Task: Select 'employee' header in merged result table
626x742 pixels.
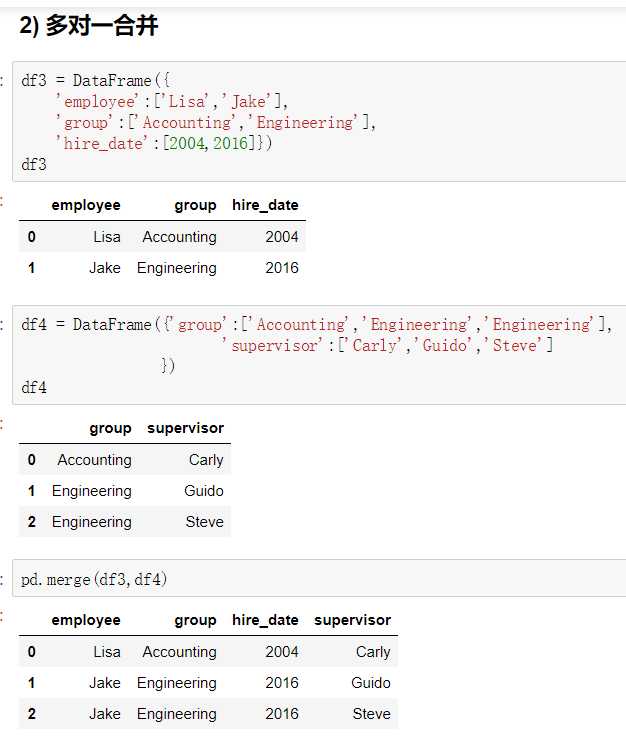Action: coord(86,620)
